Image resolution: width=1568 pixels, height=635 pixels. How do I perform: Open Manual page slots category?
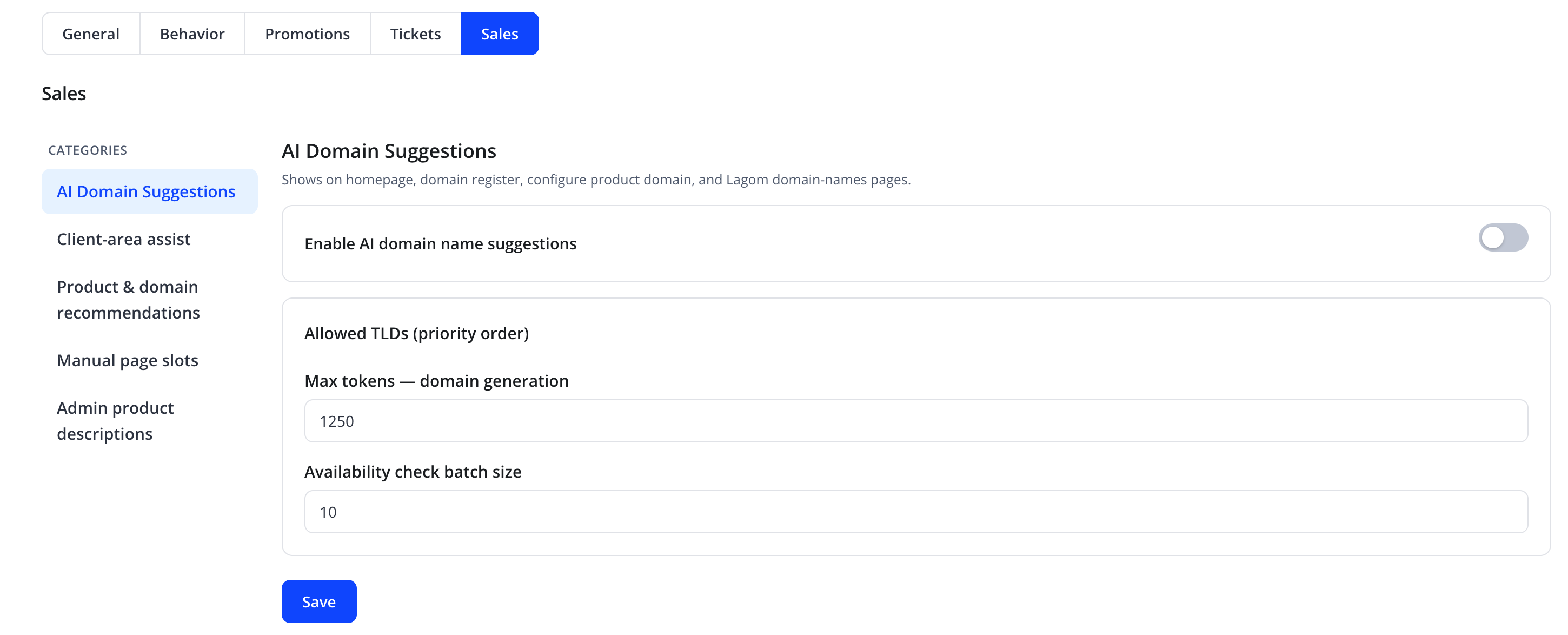tap(150, 360)
